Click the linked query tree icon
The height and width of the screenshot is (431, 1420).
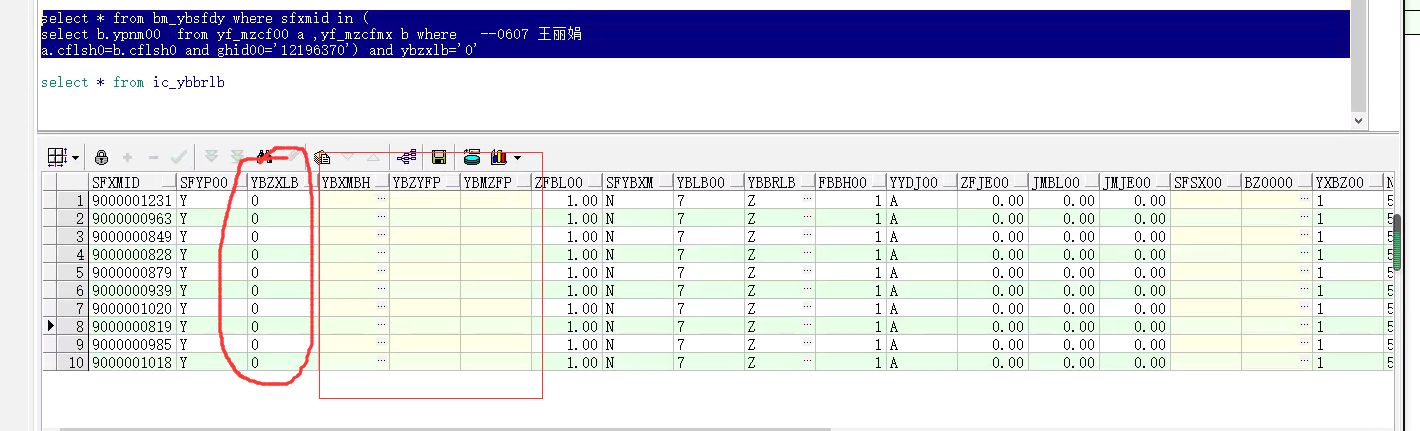(x=406, y=157)
